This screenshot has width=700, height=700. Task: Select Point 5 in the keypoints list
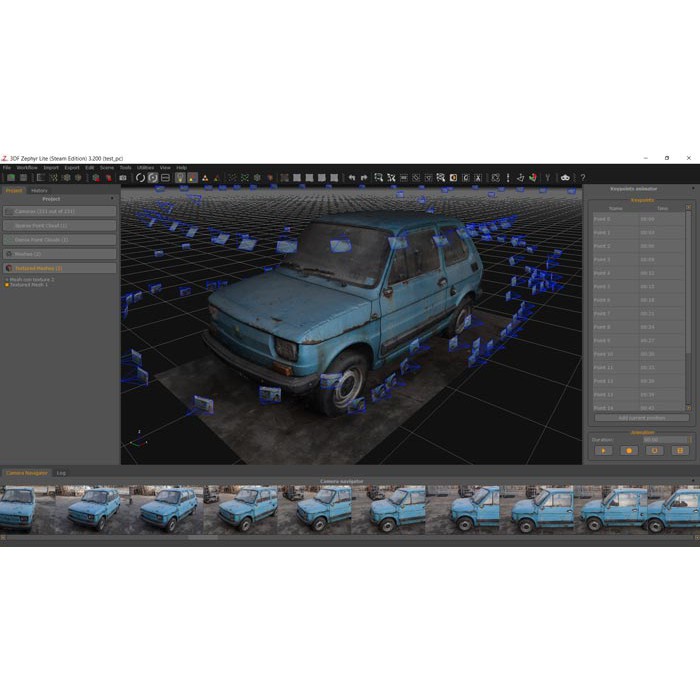(638, 287)
